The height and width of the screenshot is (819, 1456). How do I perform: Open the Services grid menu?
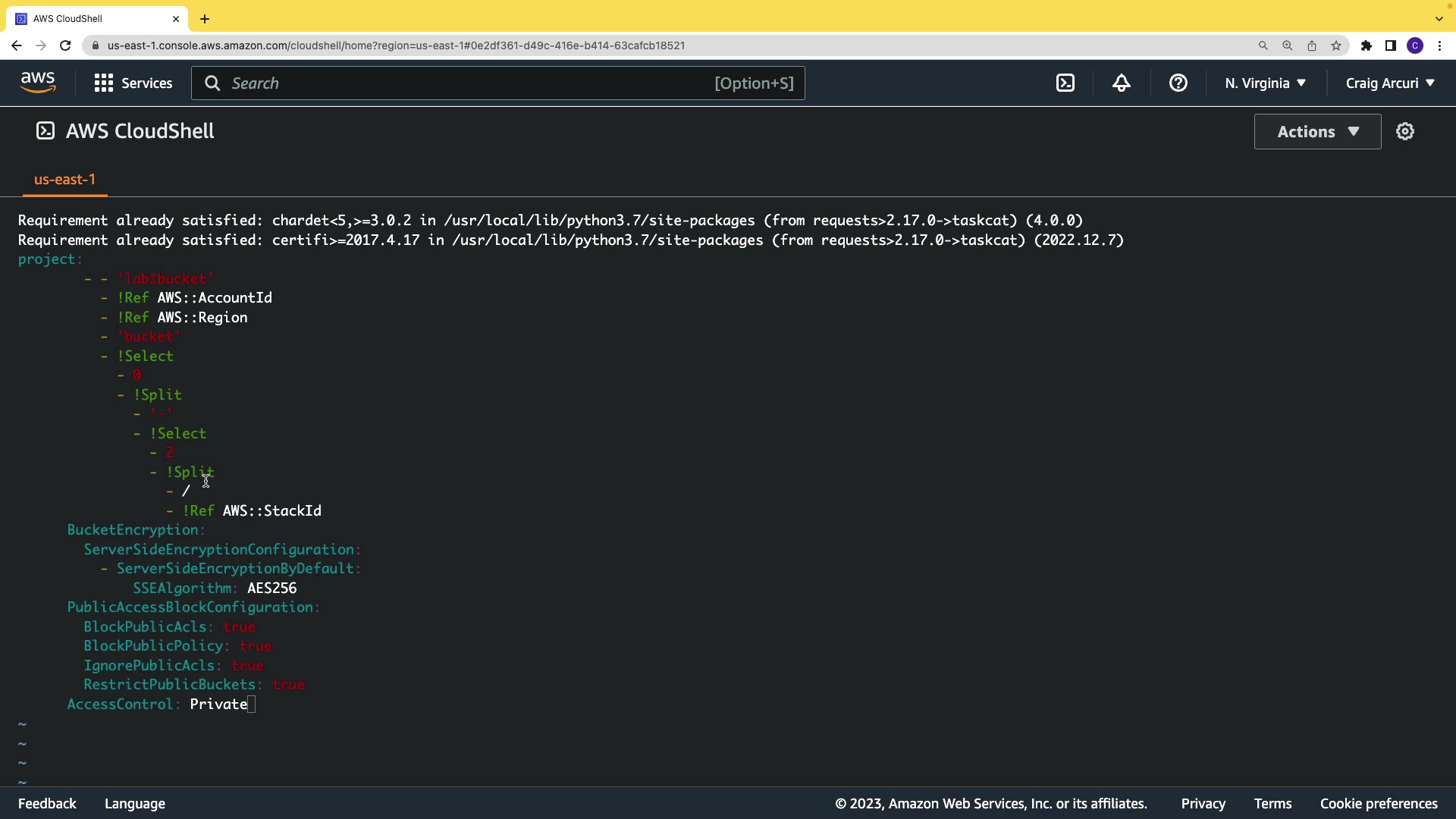[133, 83]
